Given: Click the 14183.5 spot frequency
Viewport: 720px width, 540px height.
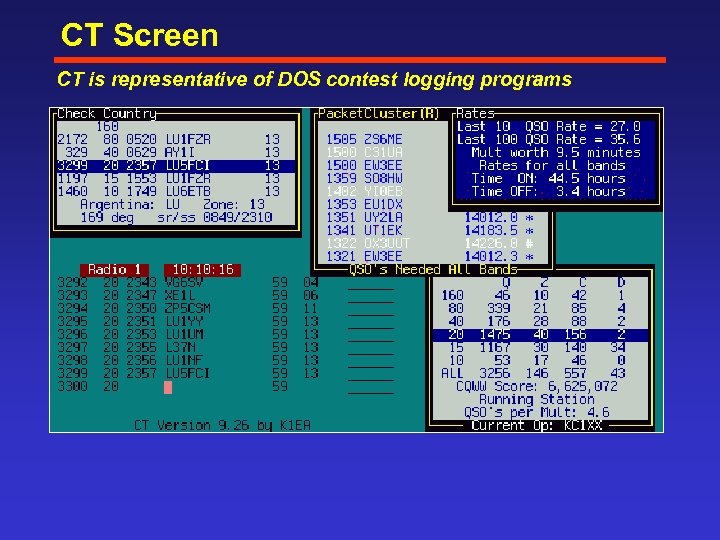Looking at the screenshot, I should click(x=491, y=231).
